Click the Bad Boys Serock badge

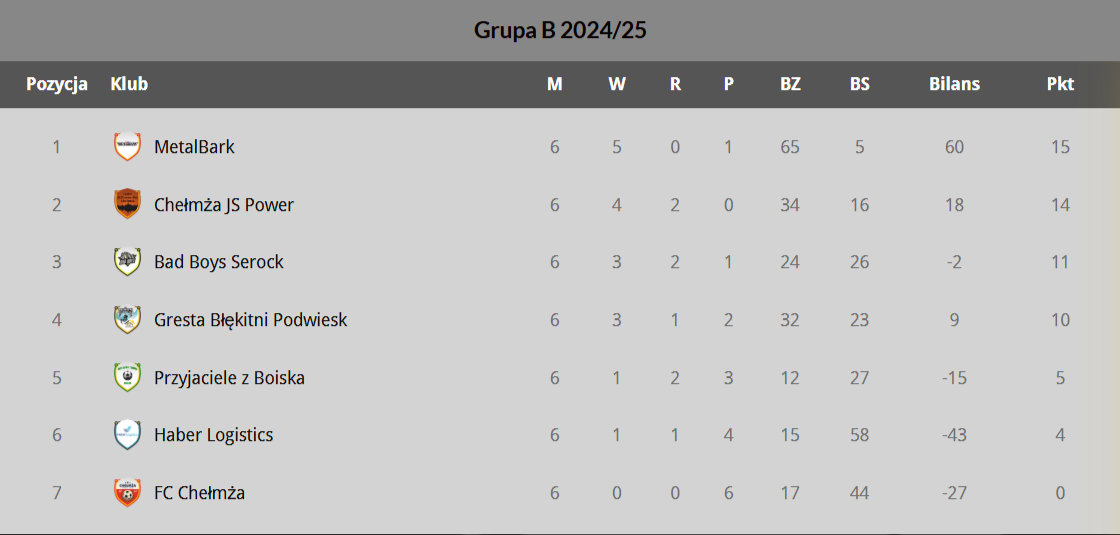127,262
